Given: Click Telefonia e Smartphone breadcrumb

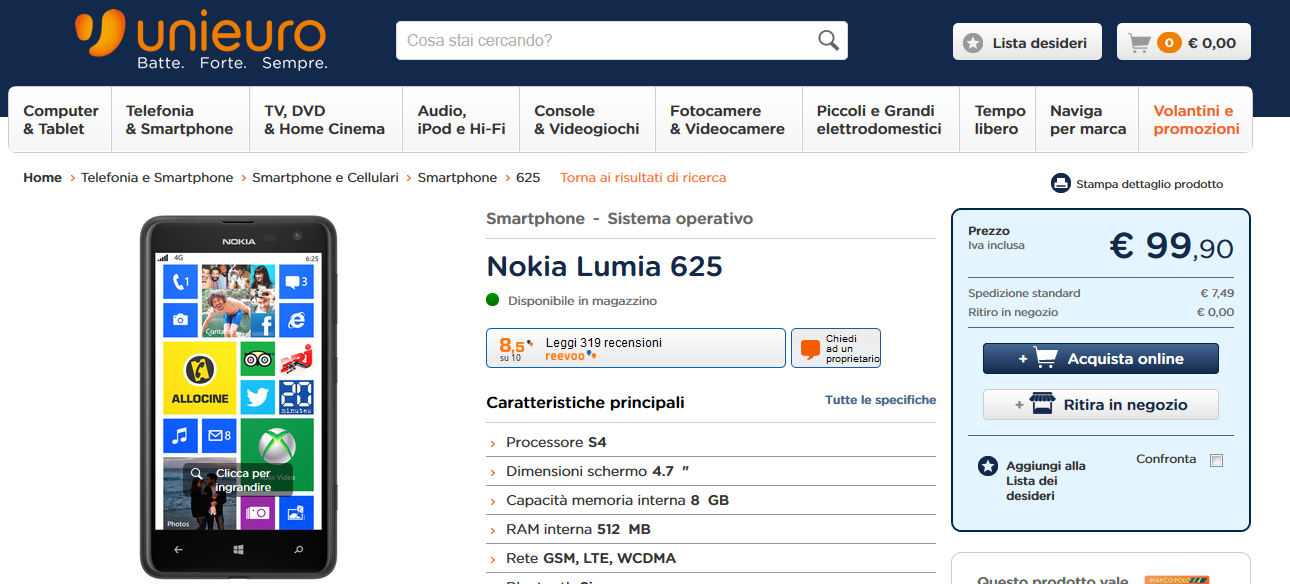Looking at the screenshot, I should 157,177.
